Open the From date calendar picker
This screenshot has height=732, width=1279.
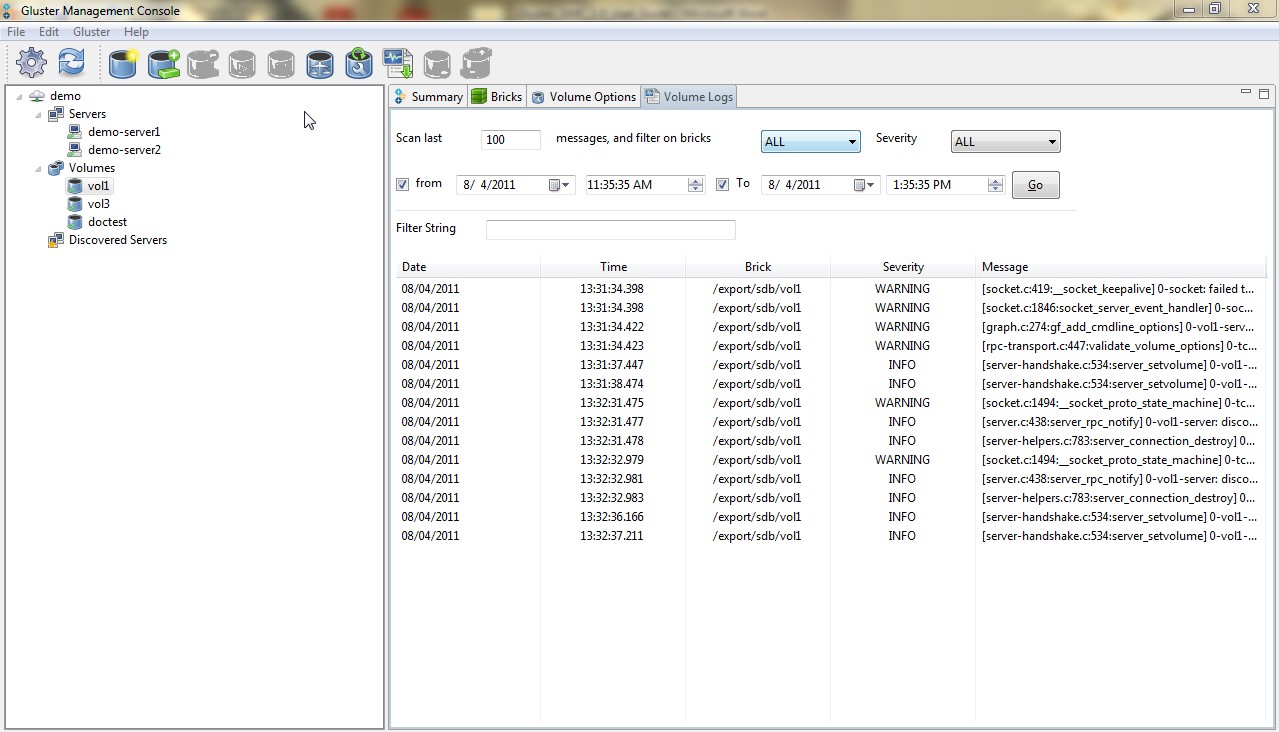coord(559,185)
